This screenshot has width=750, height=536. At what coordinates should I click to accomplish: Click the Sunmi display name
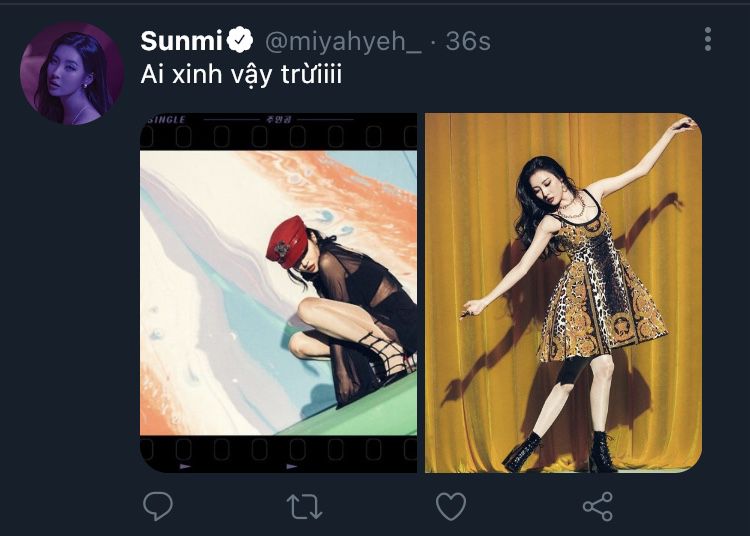182,41
